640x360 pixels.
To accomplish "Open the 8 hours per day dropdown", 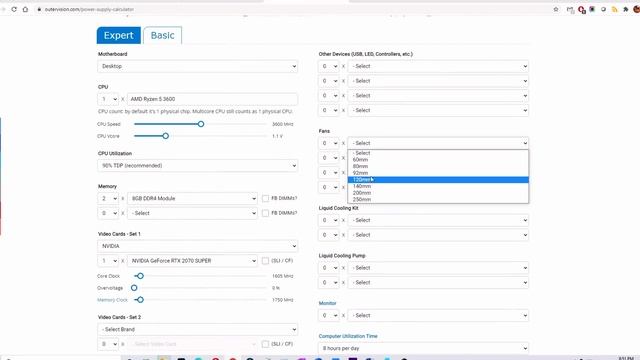I will point(423,348).
